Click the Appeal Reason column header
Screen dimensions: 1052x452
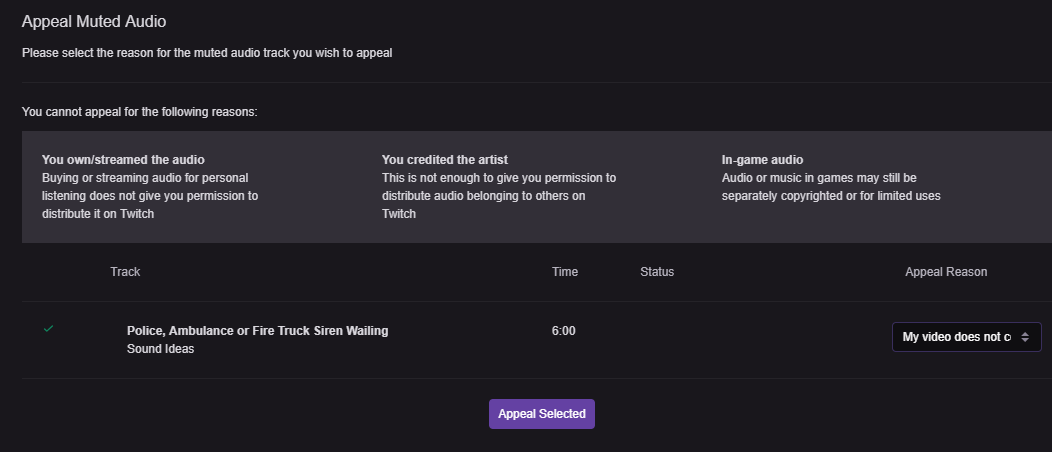click(x=946, y=272)
